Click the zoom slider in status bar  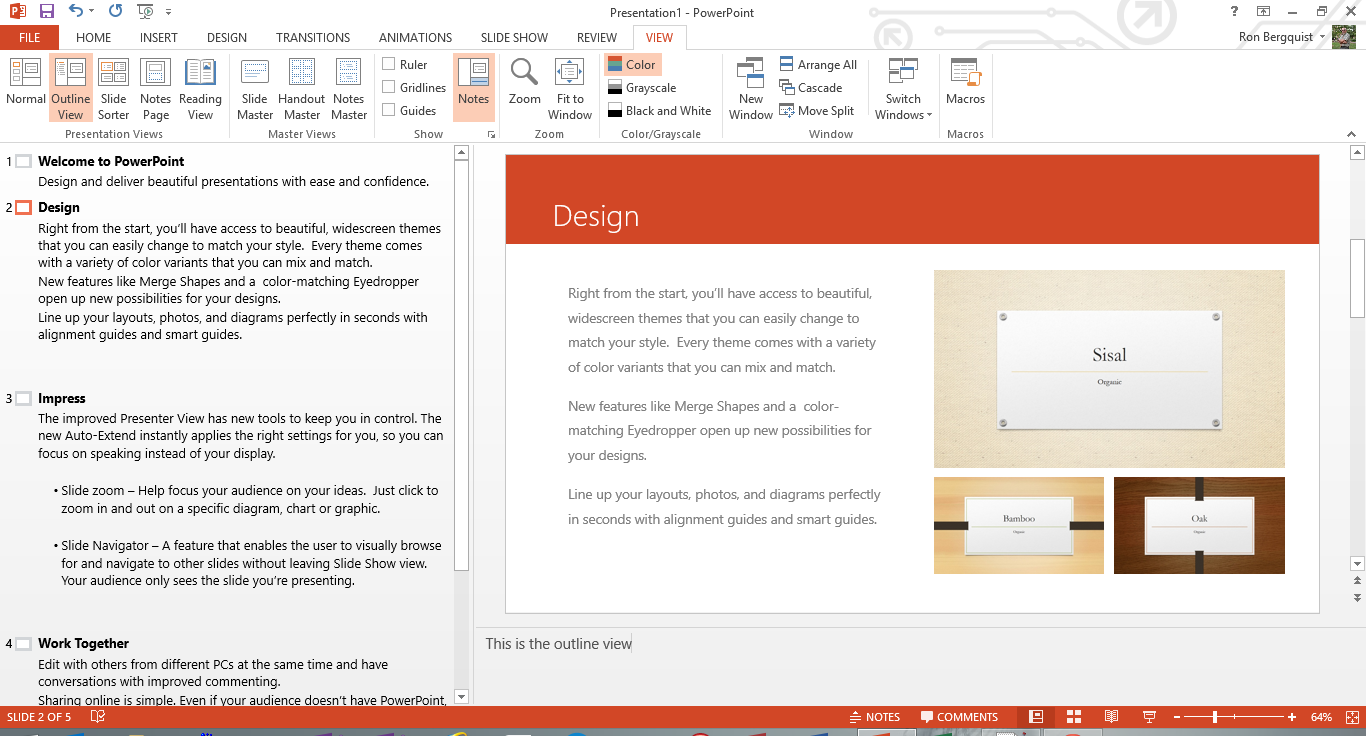click(1215, 717)
